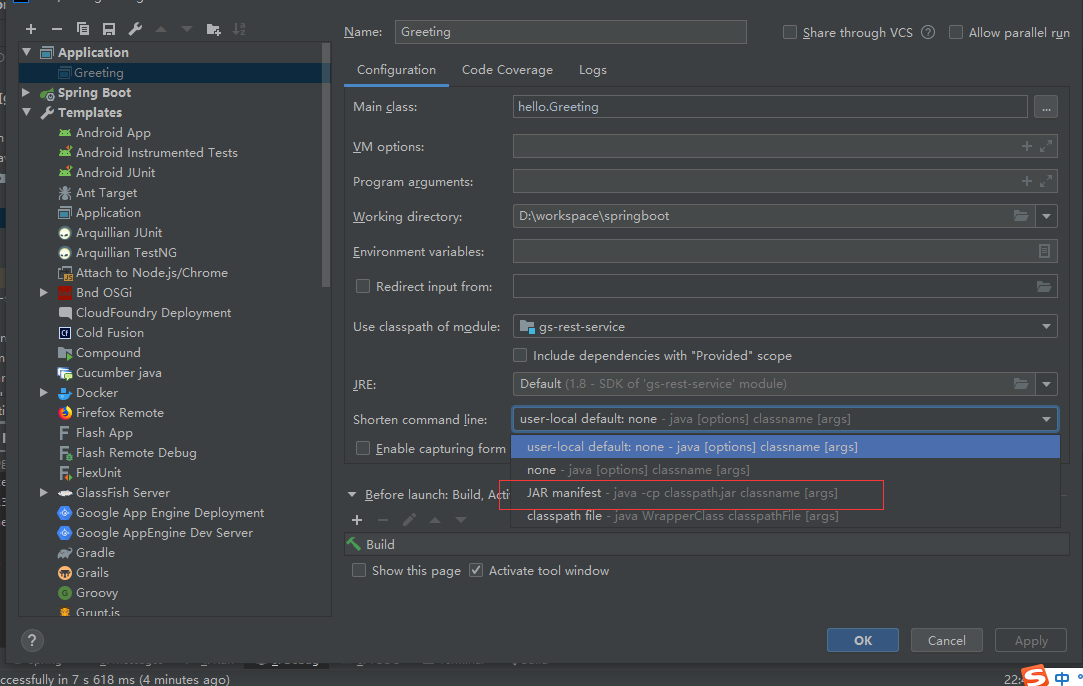
Task: Select Firefox Remote template
Action: coord(119,412)
